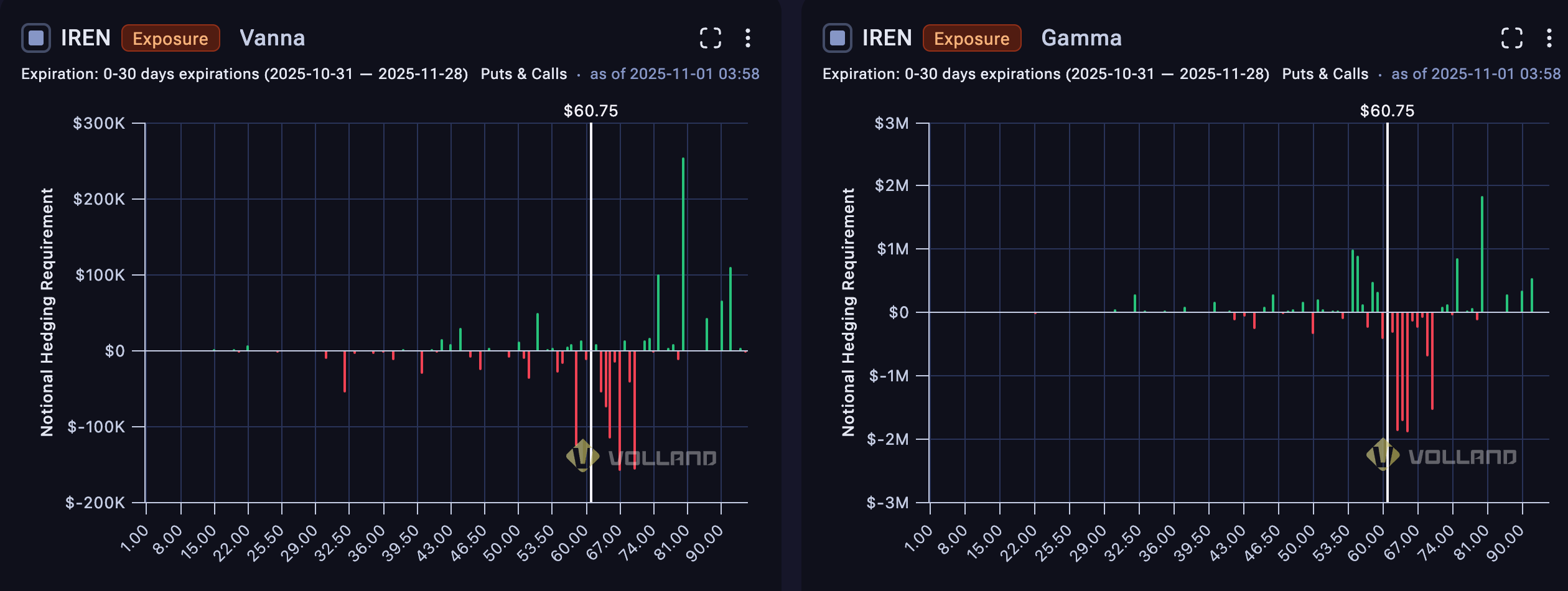Click the IREN ticker label in Vanna panel
This screenshot has height=591, width=1568.
pos(86,38)
